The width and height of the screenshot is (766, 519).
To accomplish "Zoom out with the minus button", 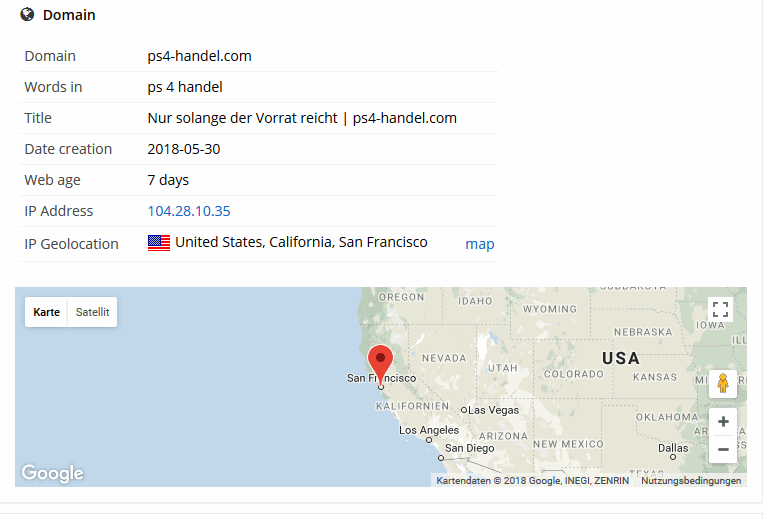I will pyautogui.click(x=723, y=449).
